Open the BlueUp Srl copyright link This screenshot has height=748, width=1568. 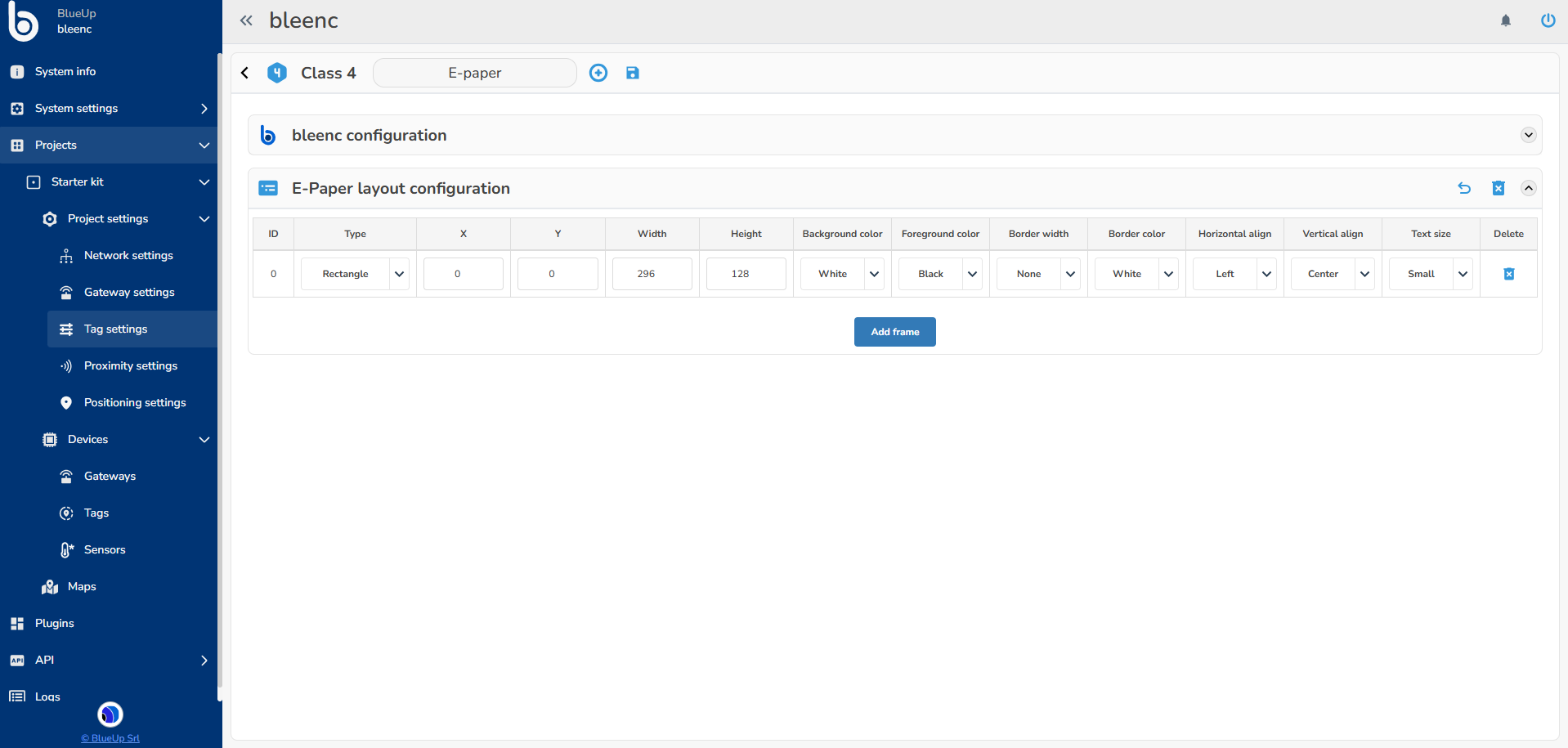click(110, 738)
